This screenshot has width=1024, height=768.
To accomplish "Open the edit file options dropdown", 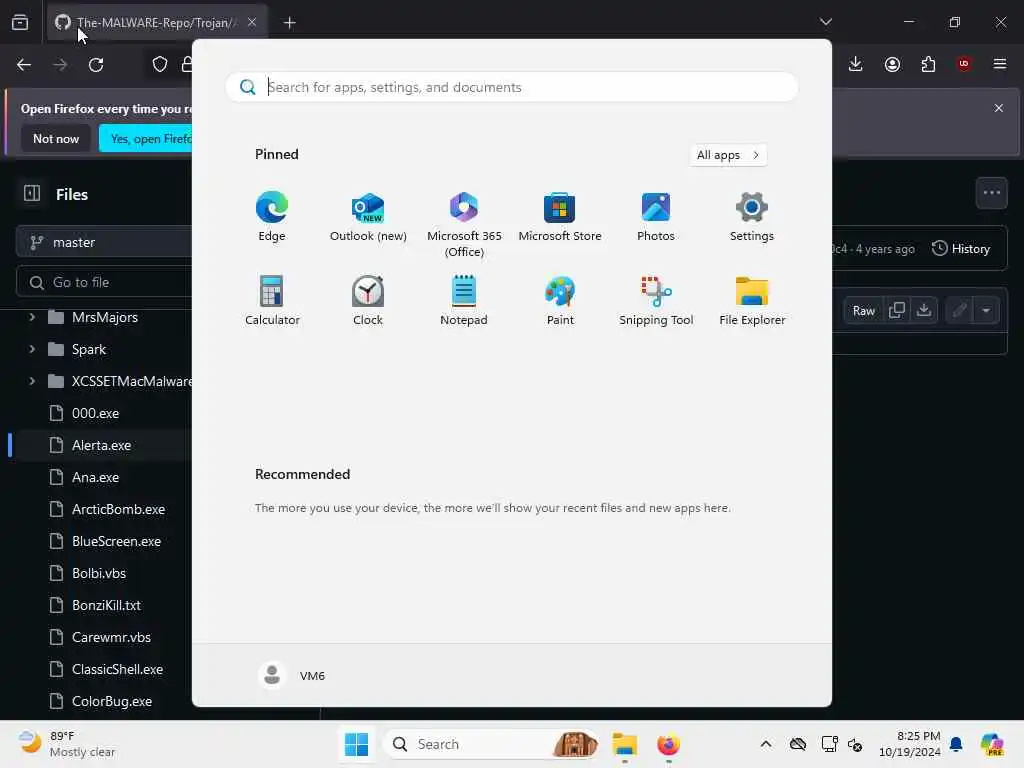I will tap(986, 310).
